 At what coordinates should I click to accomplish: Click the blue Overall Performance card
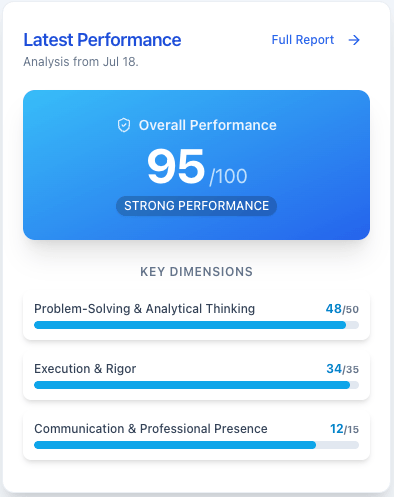196,165
